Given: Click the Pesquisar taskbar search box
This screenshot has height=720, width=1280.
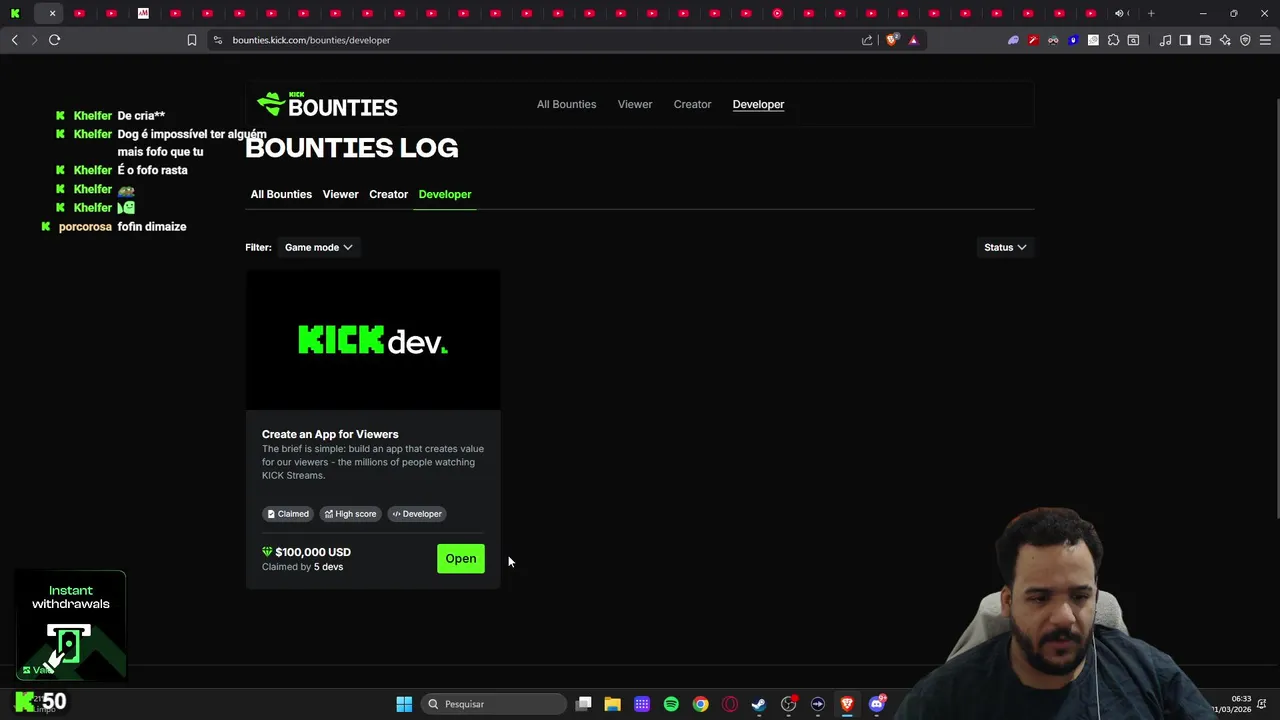Looking at the screenshot, I should click(494, 704).
